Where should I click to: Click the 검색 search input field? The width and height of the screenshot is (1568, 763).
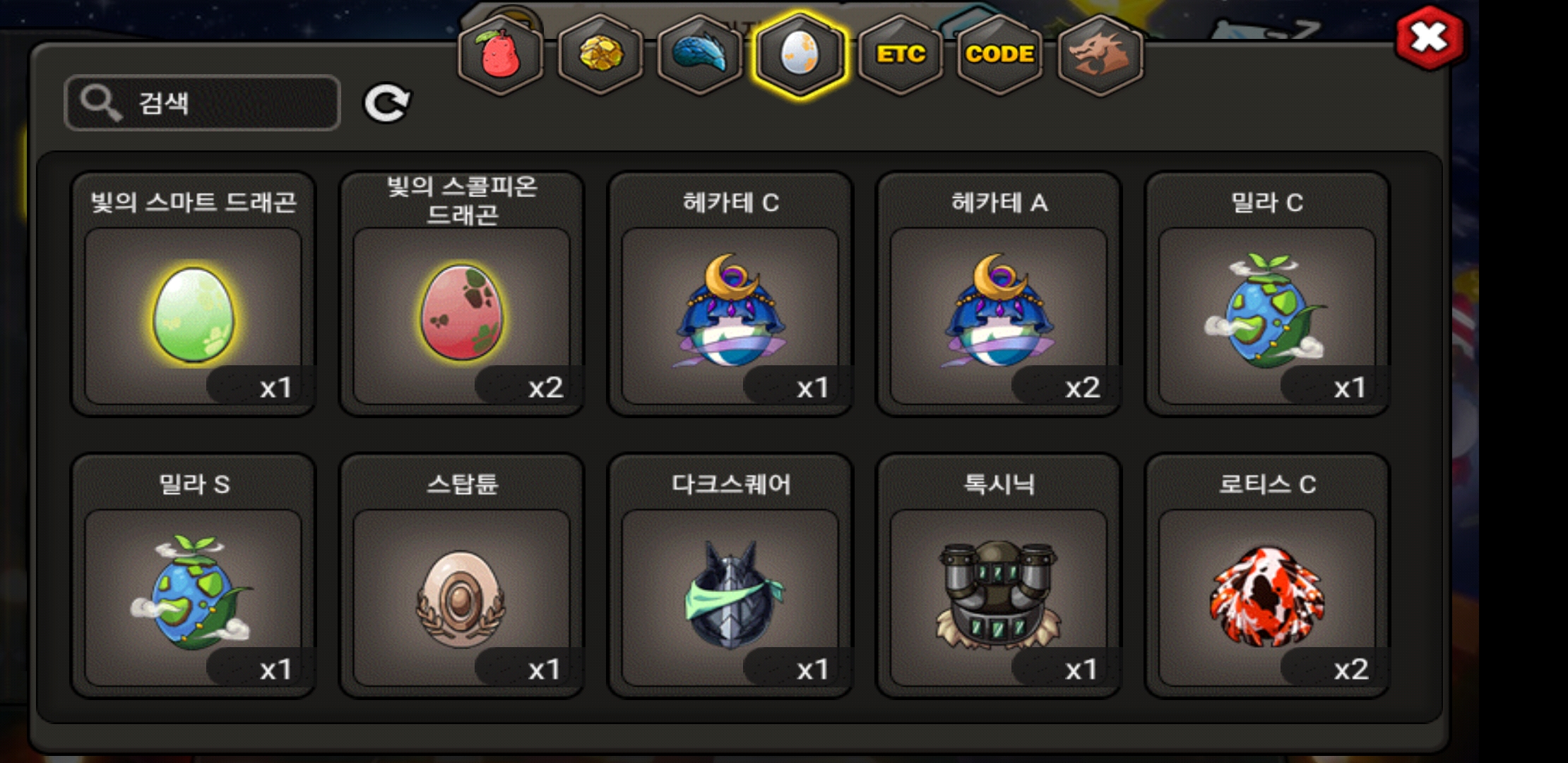(x=202, y=103)
